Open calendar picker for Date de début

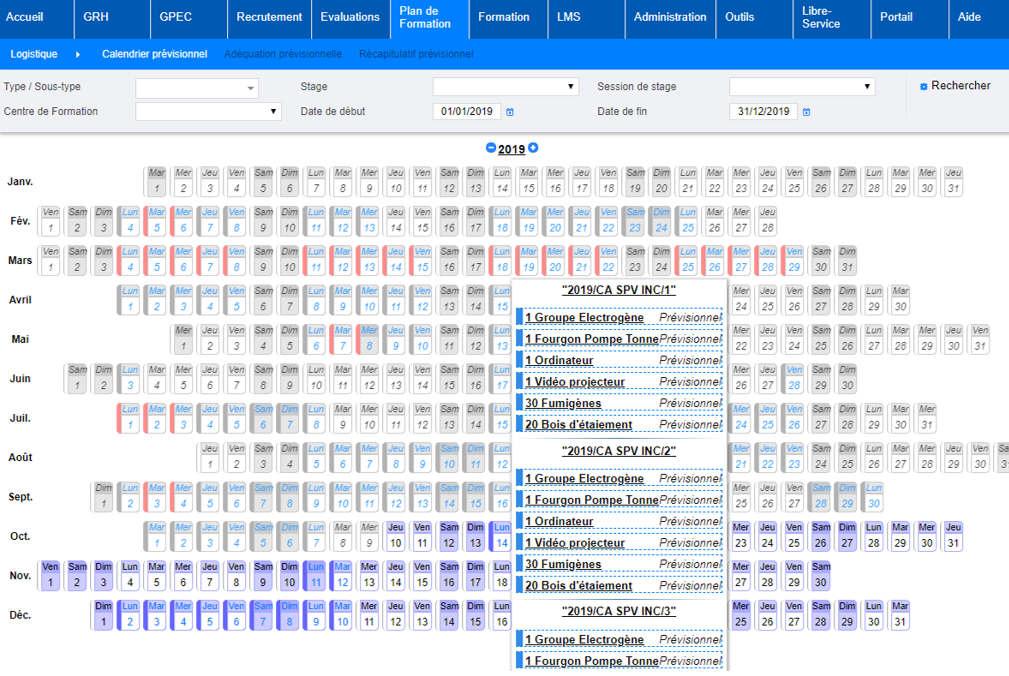click(510, 112)
